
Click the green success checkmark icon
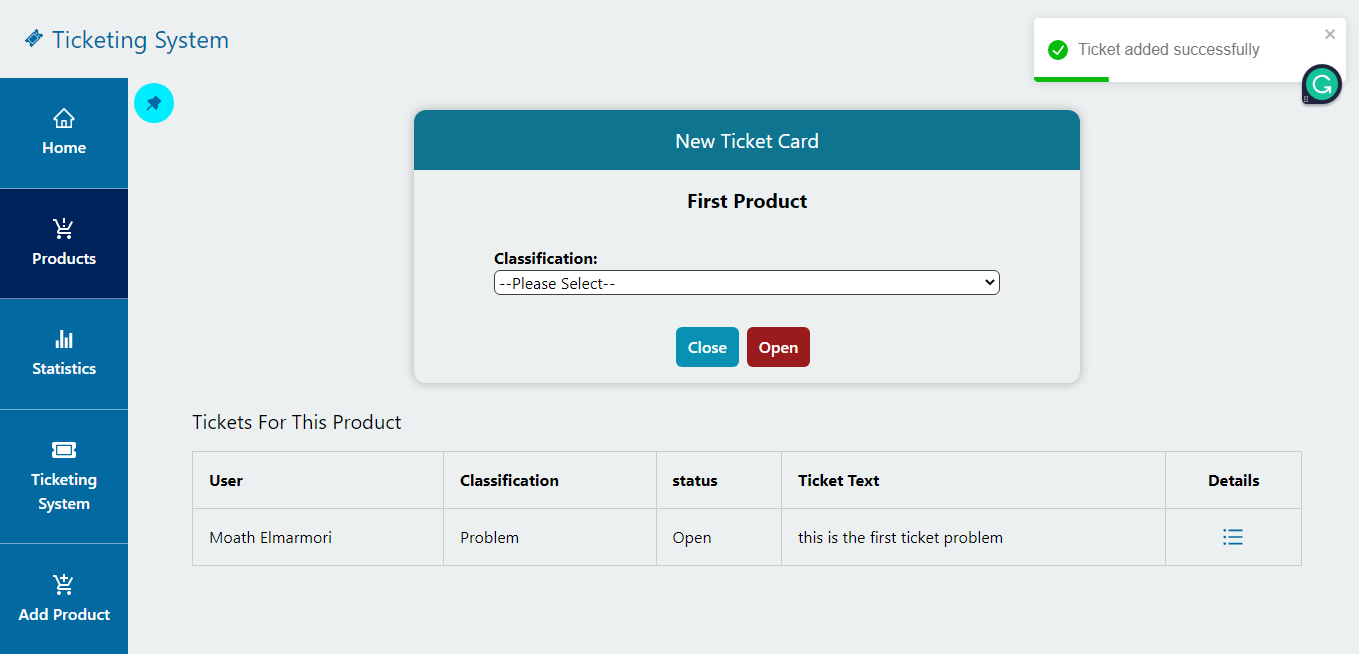(x=1059, y=48)
